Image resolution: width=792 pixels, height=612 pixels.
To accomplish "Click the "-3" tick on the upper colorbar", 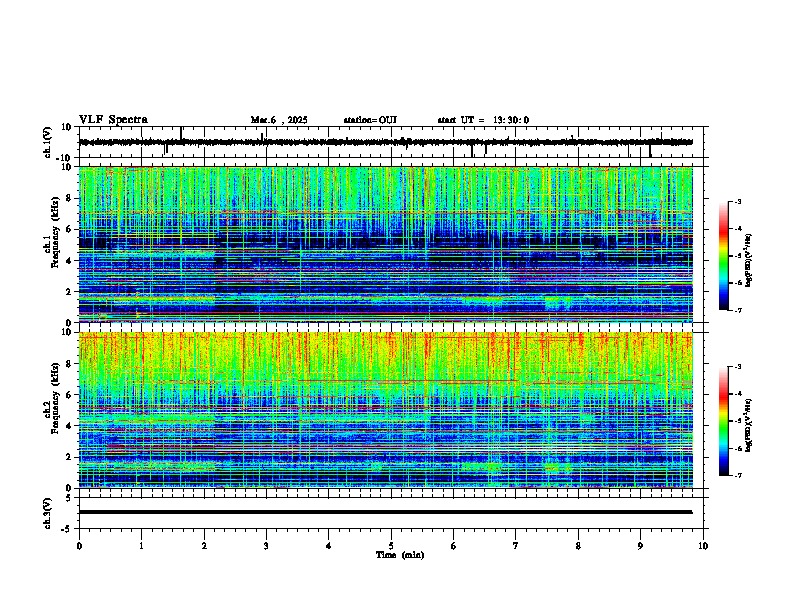I will coord(738,201).
